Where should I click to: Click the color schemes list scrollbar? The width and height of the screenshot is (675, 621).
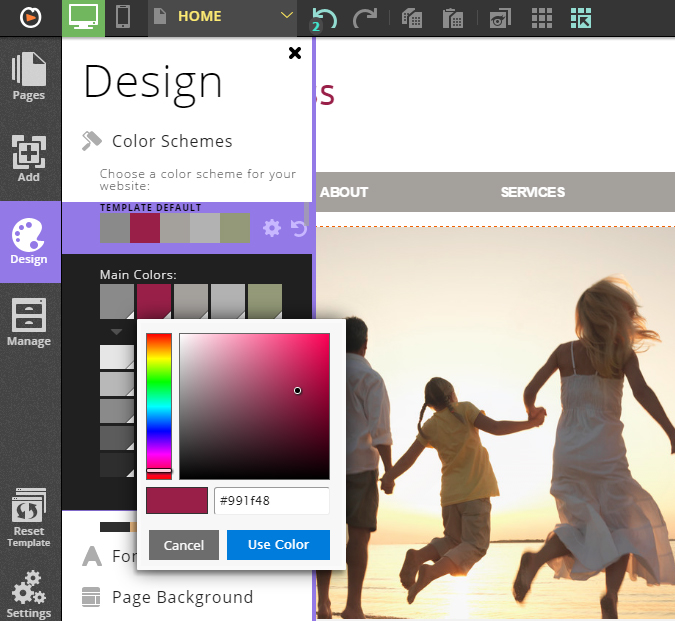[307, 213]
